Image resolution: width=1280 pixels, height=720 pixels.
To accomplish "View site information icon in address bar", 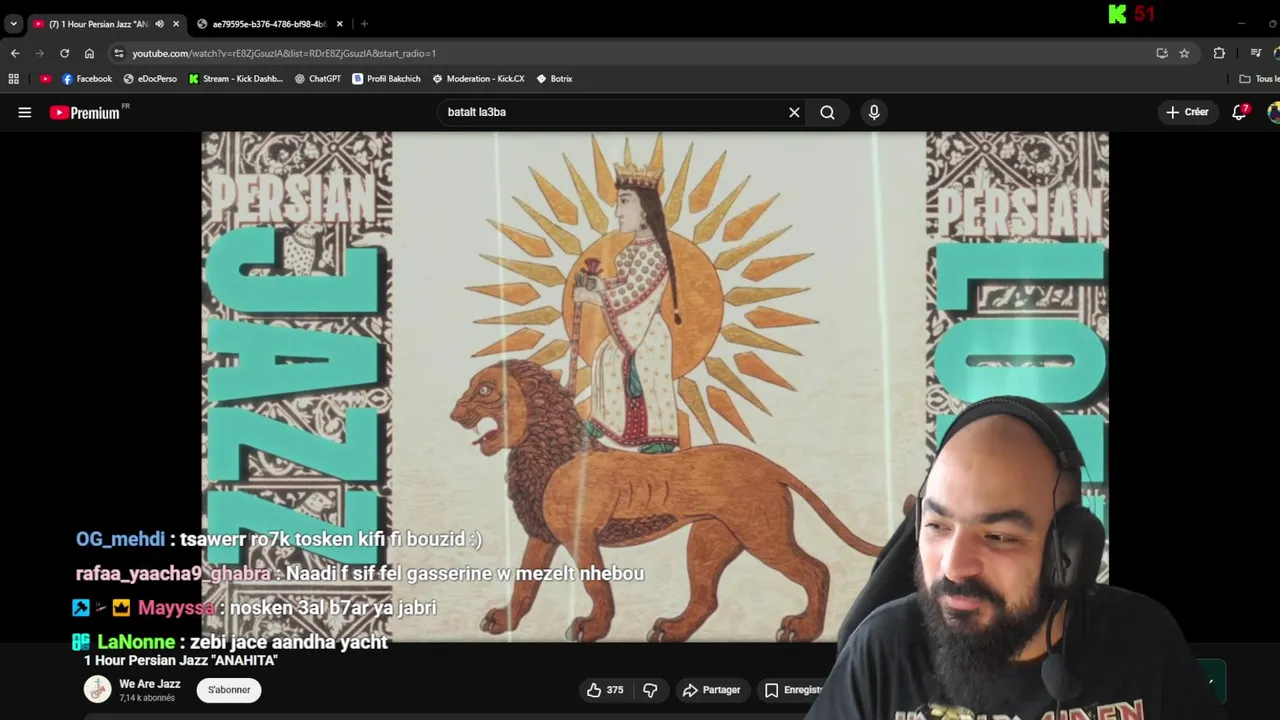I will click(119, 53).
